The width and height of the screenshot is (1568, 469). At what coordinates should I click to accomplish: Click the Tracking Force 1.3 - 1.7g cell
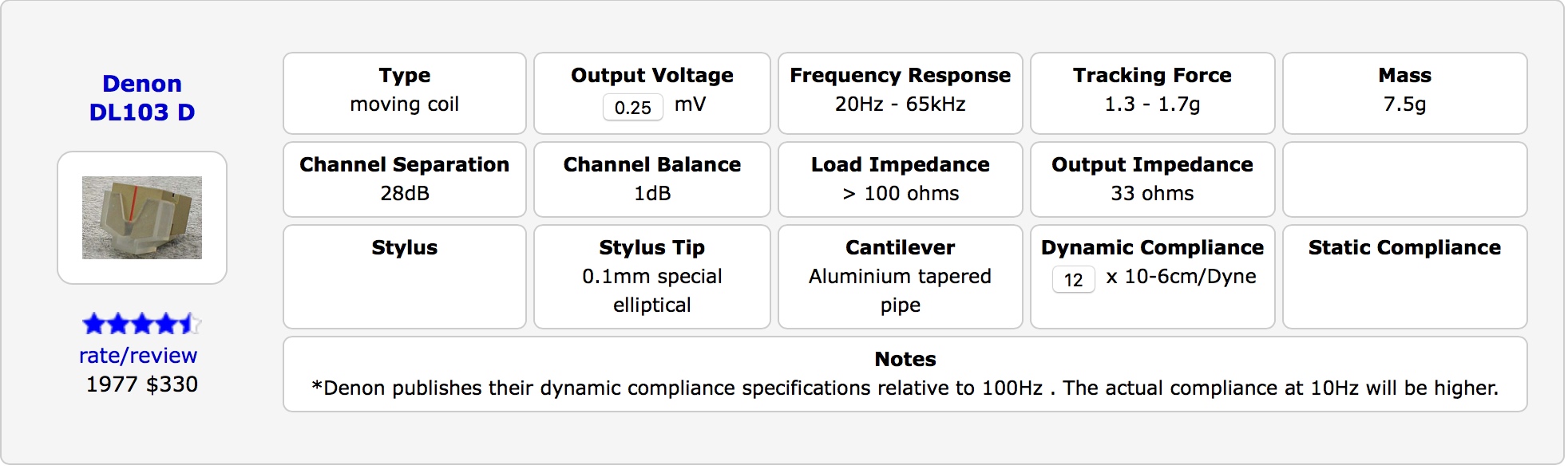tap(1152, 93)
